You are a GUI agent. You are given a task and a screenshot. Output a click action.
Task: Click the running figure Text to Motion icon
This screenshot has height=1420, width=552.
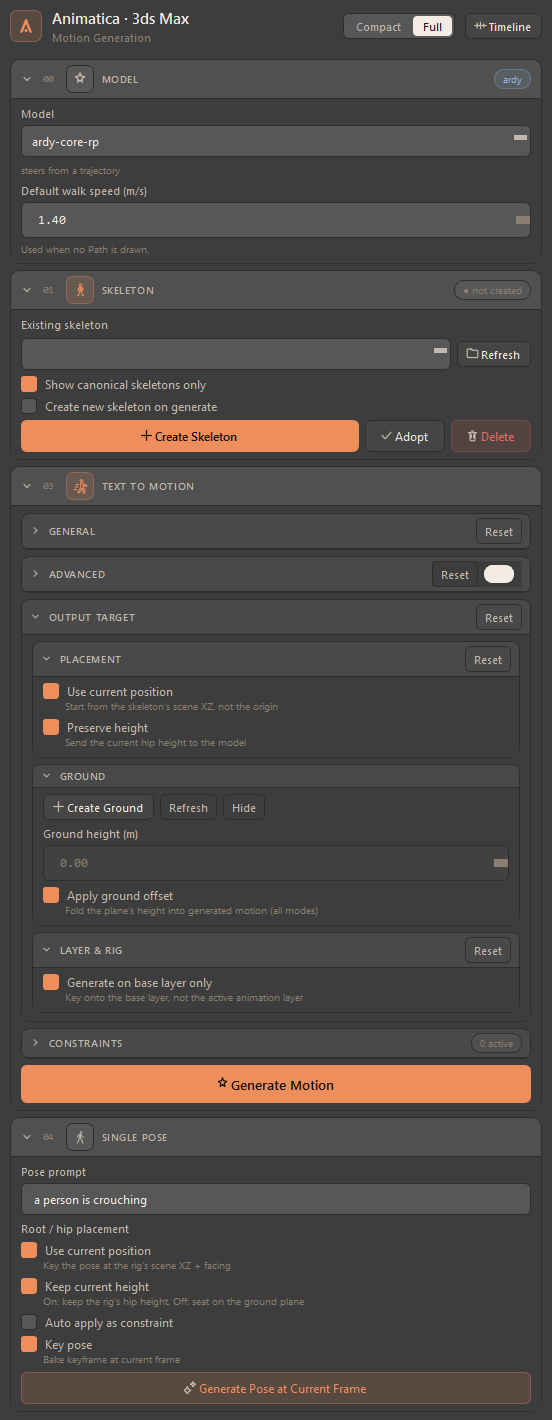tap(80, 486)
